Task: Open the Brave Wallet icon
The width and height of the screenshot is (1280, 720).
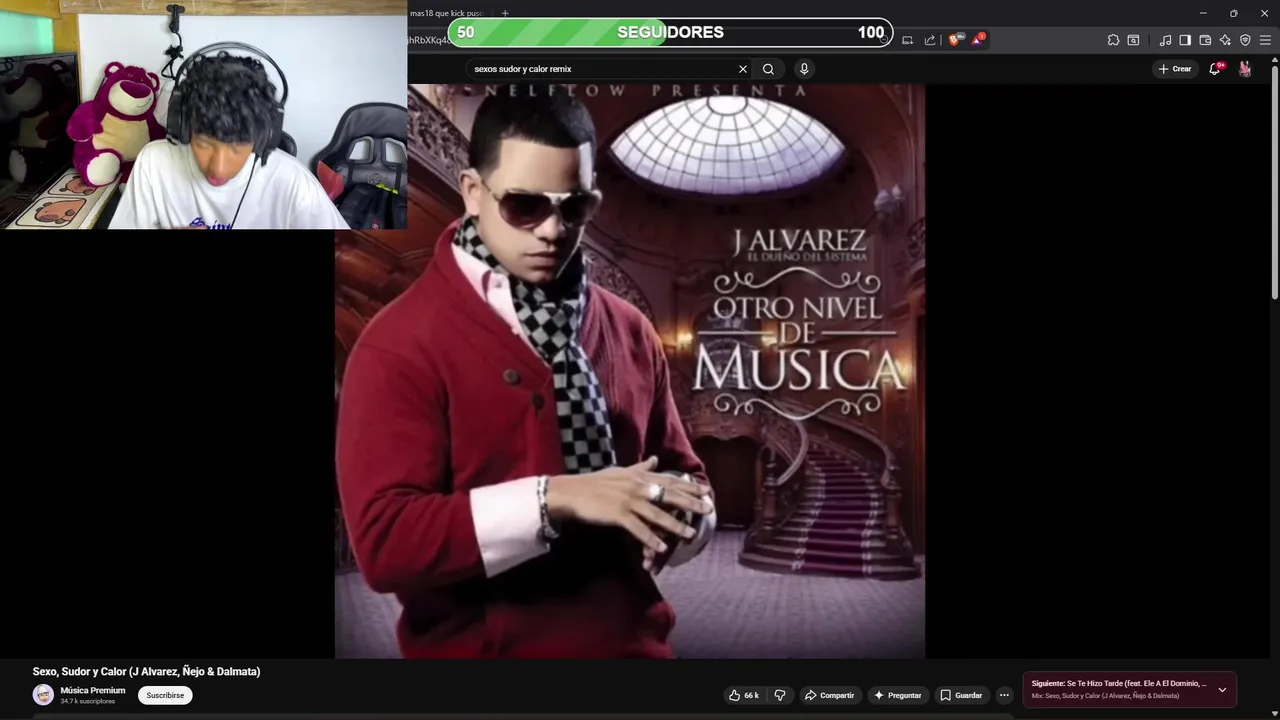Action: (1205, 40)
